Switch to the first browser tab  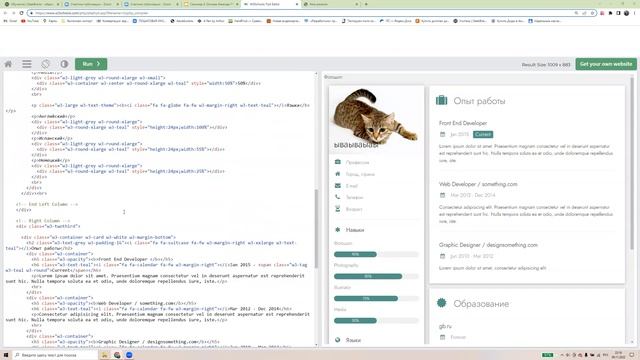click(x=32, y=4)
